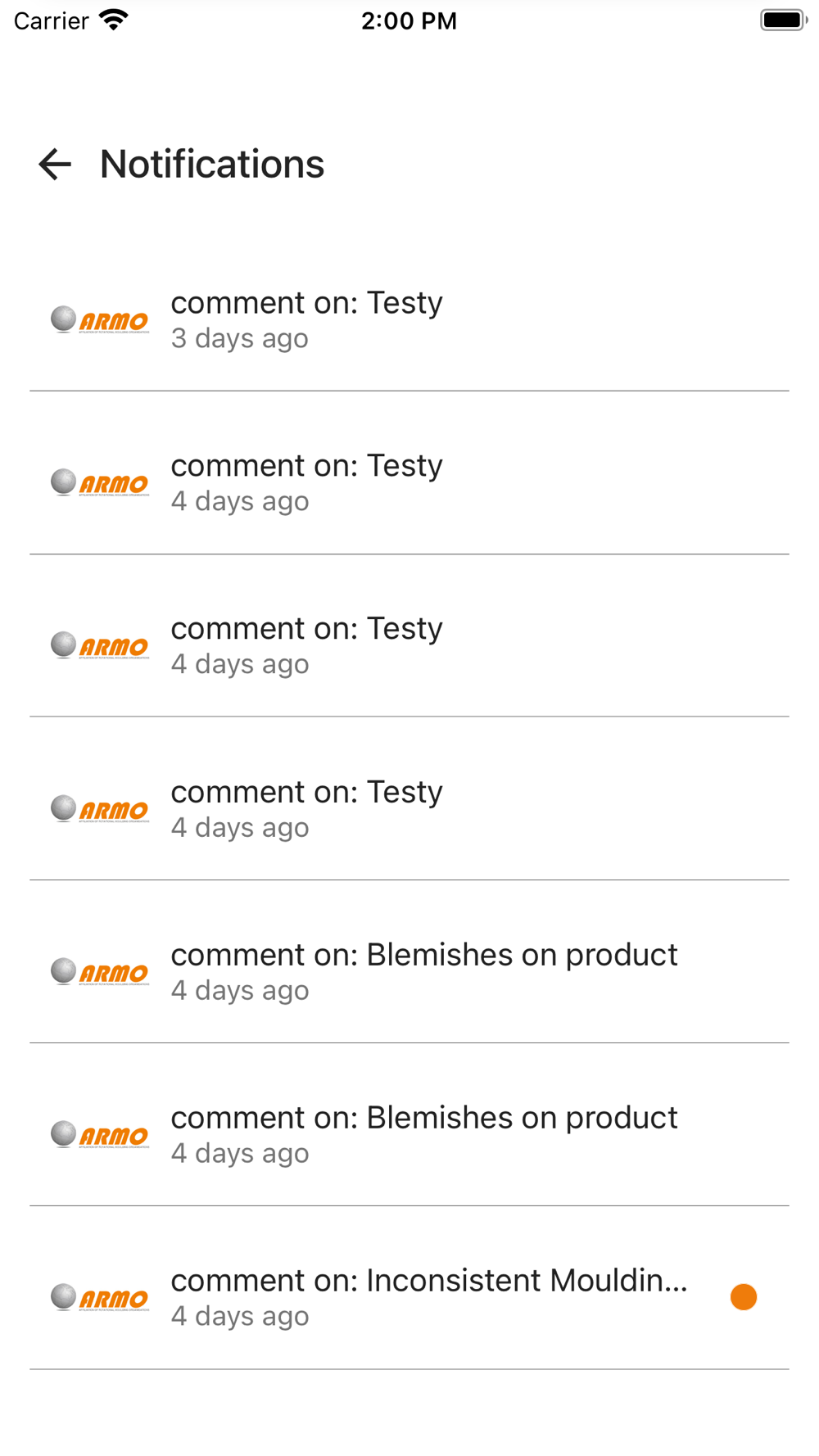Tap the battery icon in status bar

click(782, 20)
